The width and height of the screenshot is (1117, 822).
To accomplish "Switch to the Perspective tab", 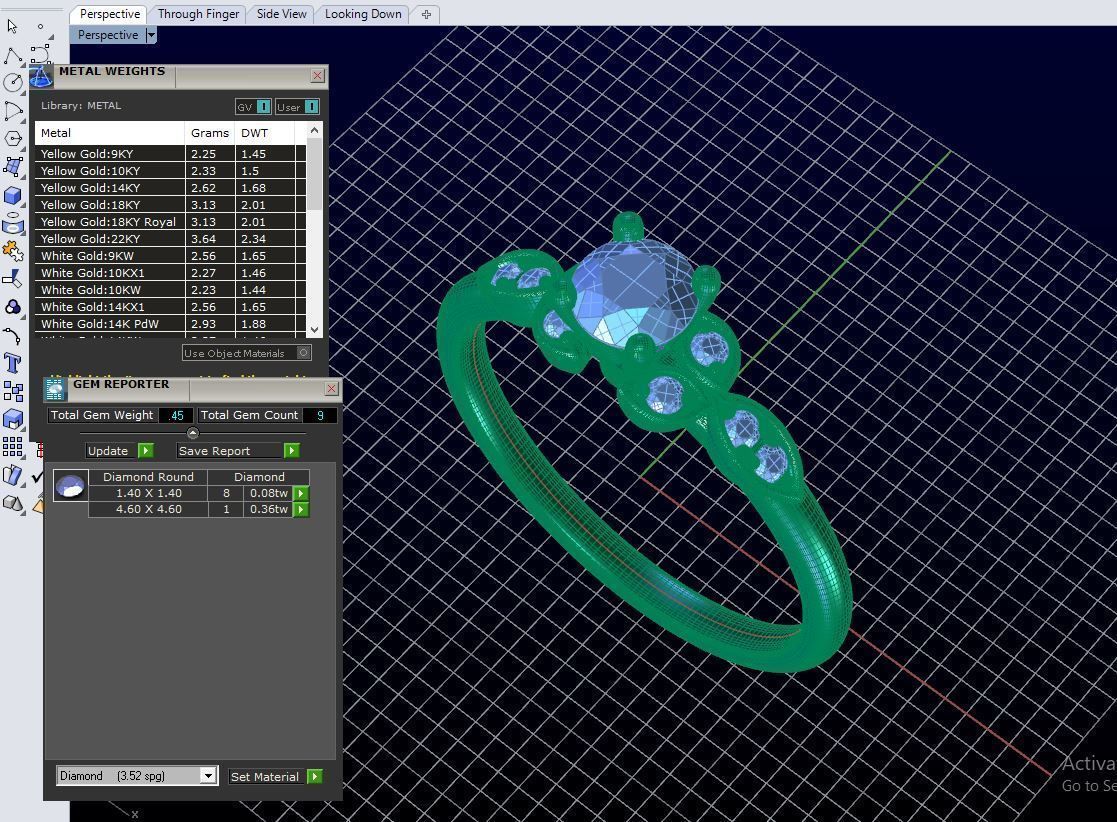I will (x=110, y=14).
